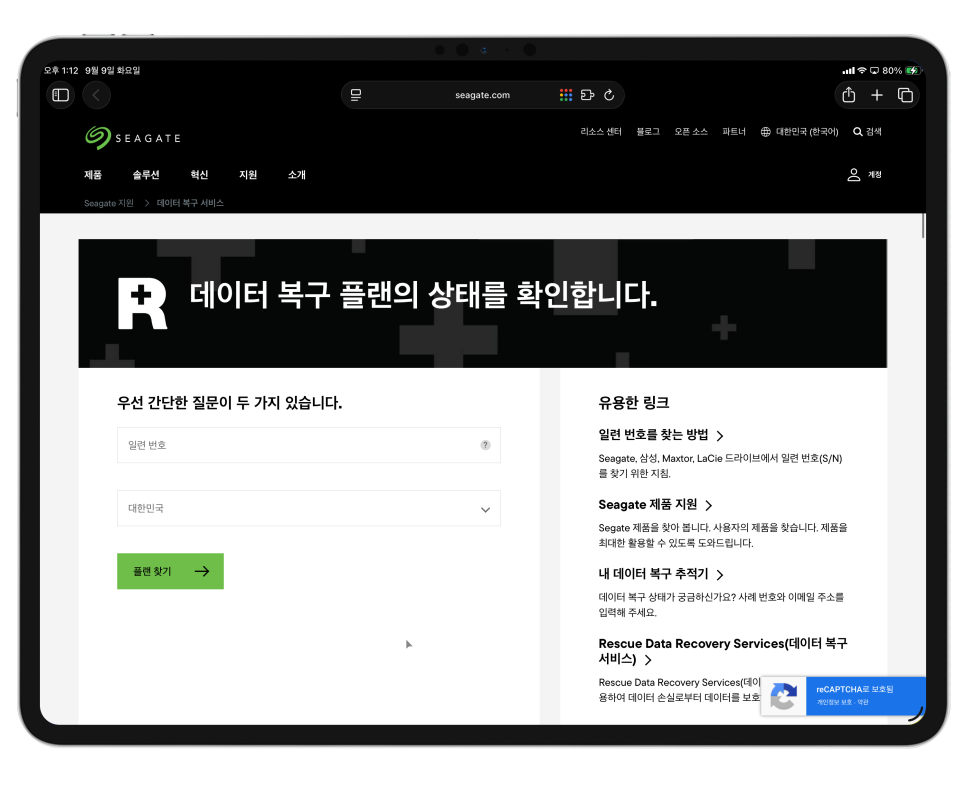The height and width of the screenshot is (785, 966).
Task: Click the search magnifier icon
Action: (858, 132)
